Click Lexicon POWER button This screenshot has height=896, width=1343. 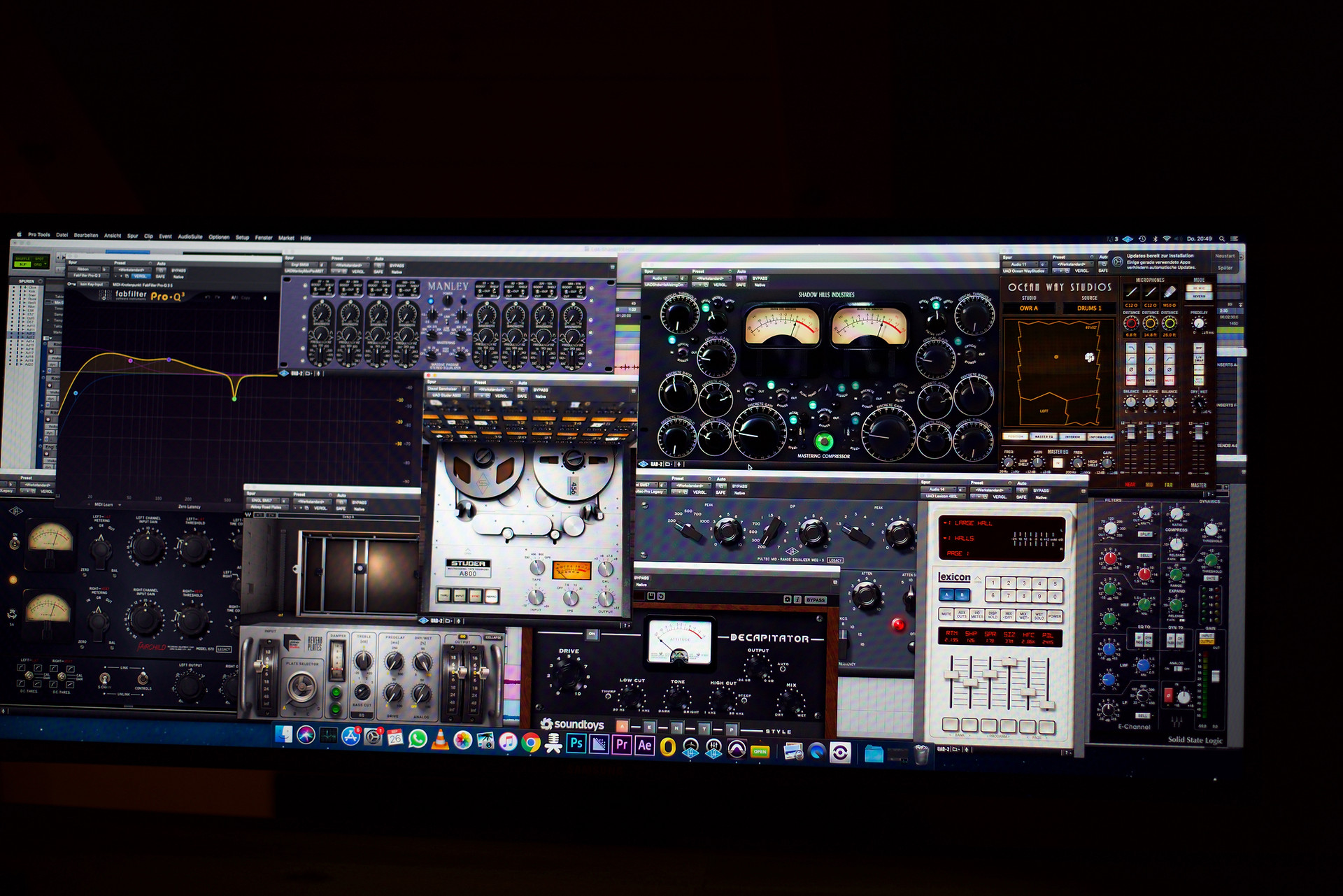click(x=1054, y=617)
